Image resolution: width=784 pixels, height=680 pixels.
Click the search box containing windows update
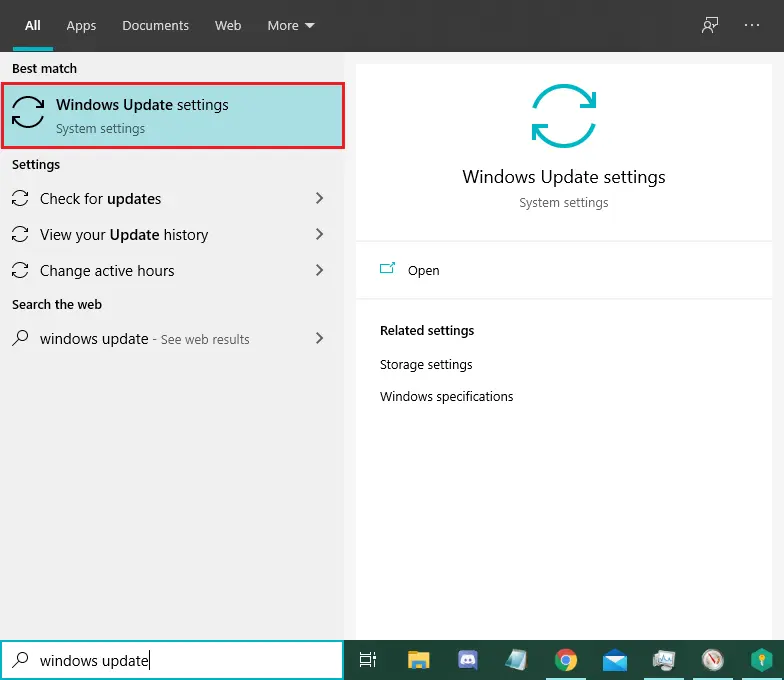pyautogui.click(x=172, y=660)
